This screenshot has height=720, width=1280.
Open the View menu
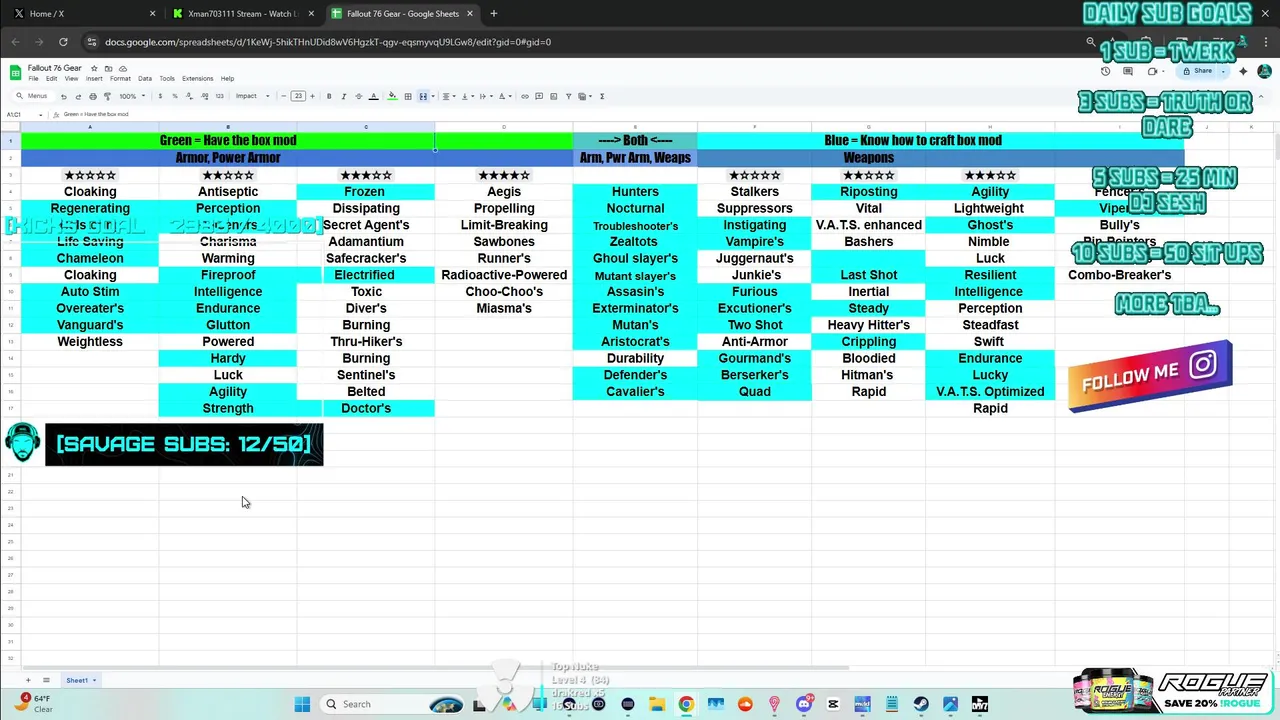(x=72, y=78)
